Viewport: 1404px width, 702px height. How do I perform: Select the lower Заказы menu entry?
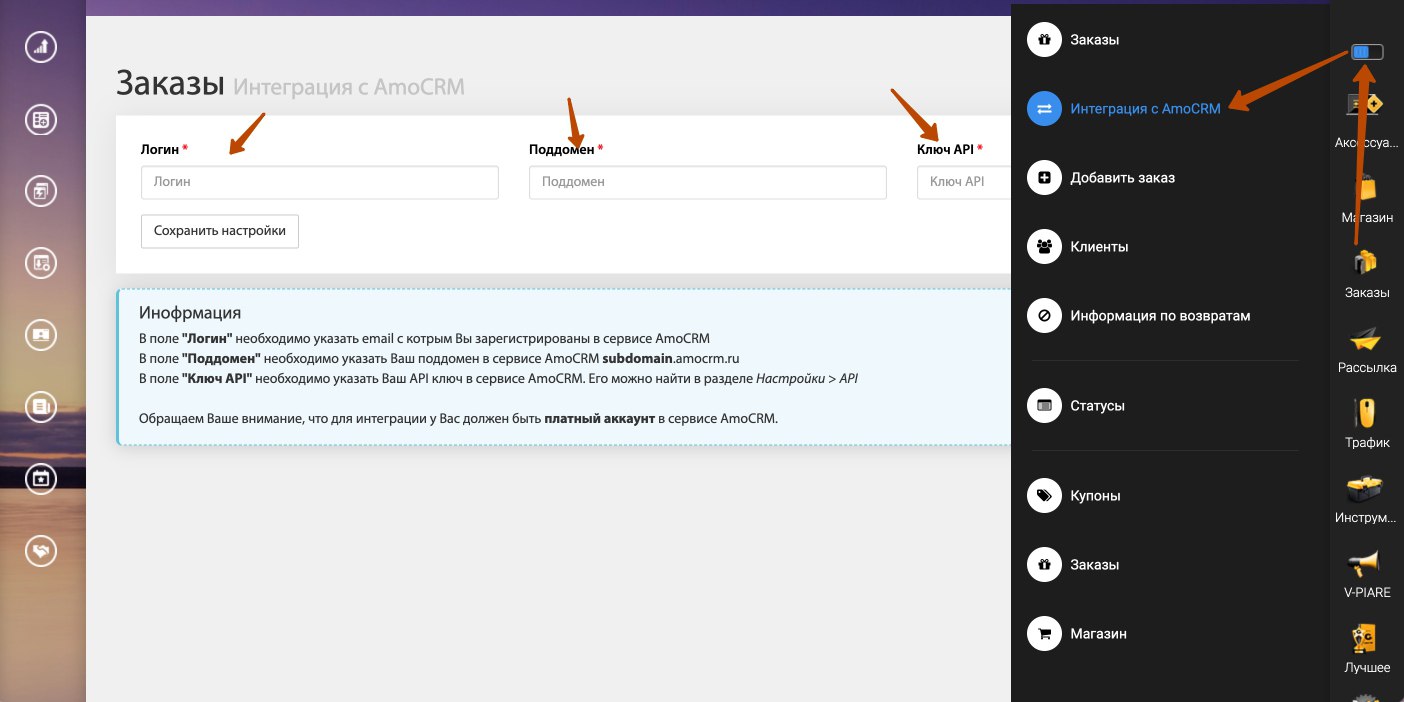pos(1094,564)
